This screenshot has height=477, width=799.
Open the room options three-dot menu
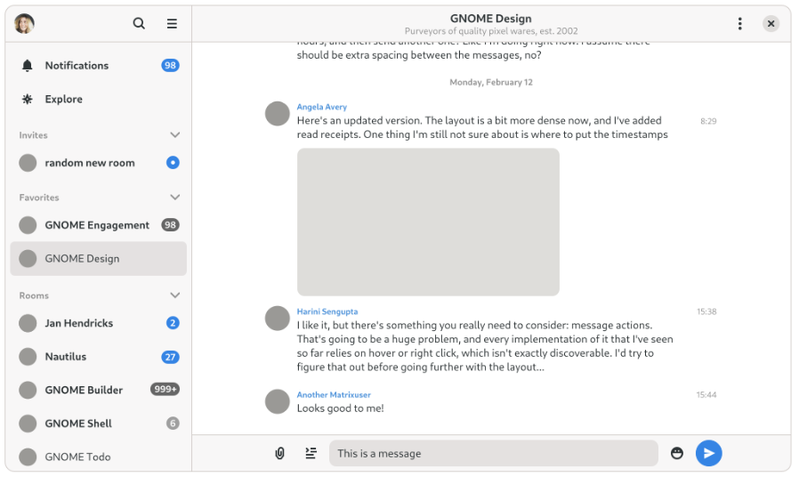tap(739, 23)
